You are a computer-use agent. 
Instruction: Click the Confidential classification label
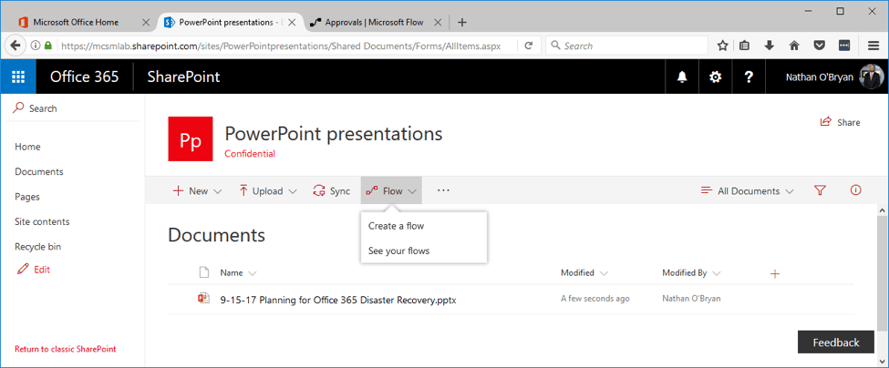(x=250, y=154)
